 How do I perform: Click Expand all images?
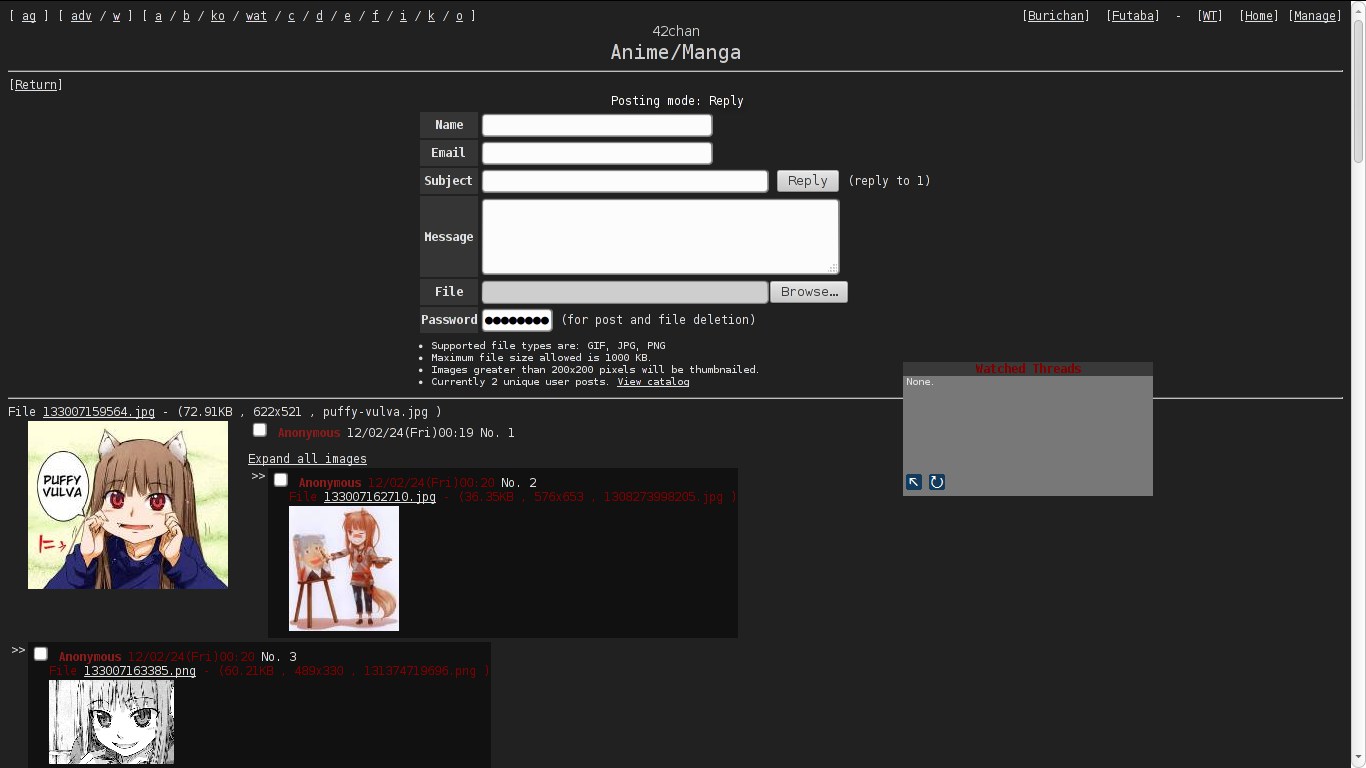coord(307,459)
